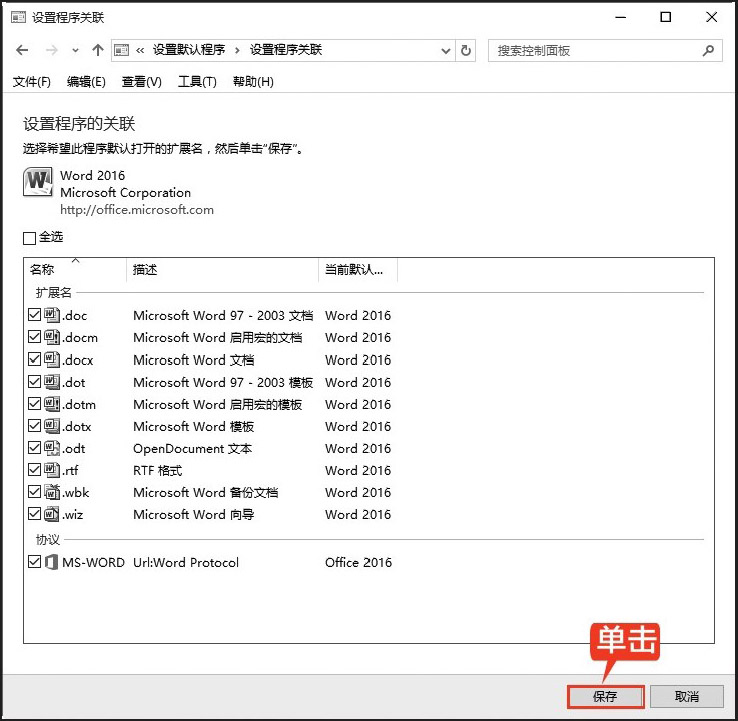Screen dimensions: 738x721
Task: Open the 工具(T) menu
Action: tap(197, 82)
